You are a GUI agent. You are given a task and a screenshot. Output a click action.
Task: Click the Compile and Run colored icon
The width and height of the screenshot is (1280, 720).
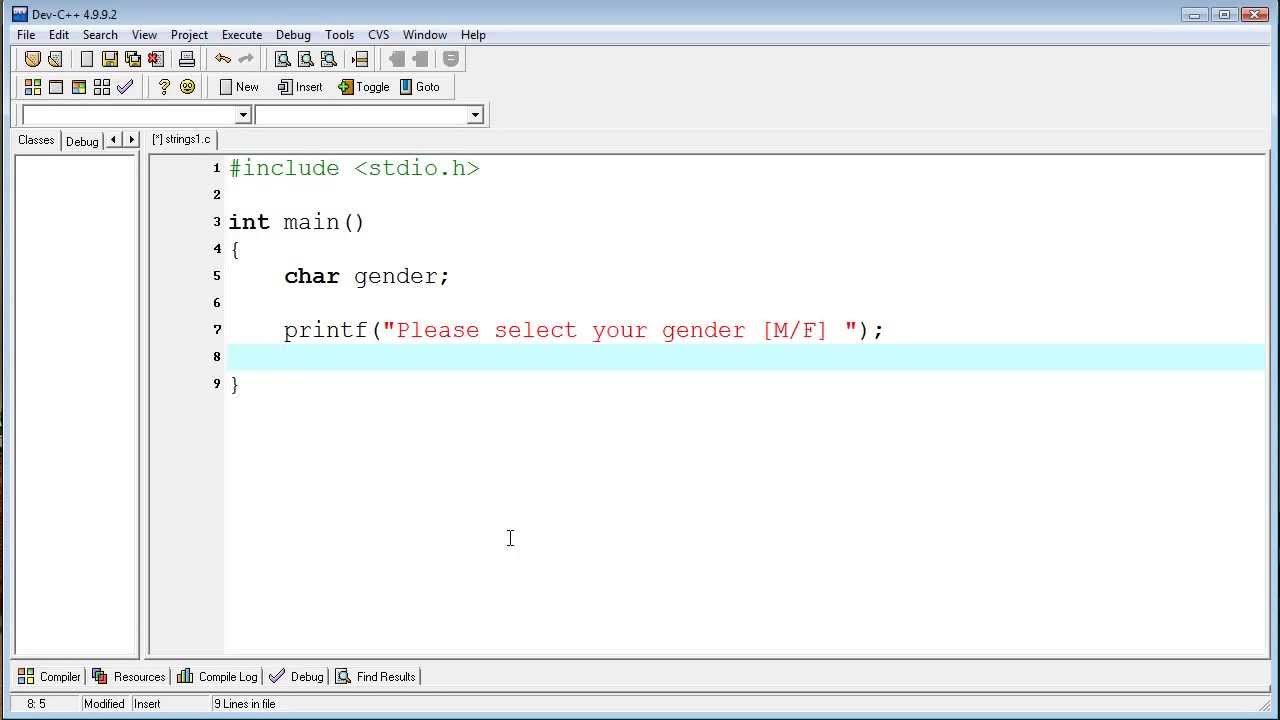point(79,87)
